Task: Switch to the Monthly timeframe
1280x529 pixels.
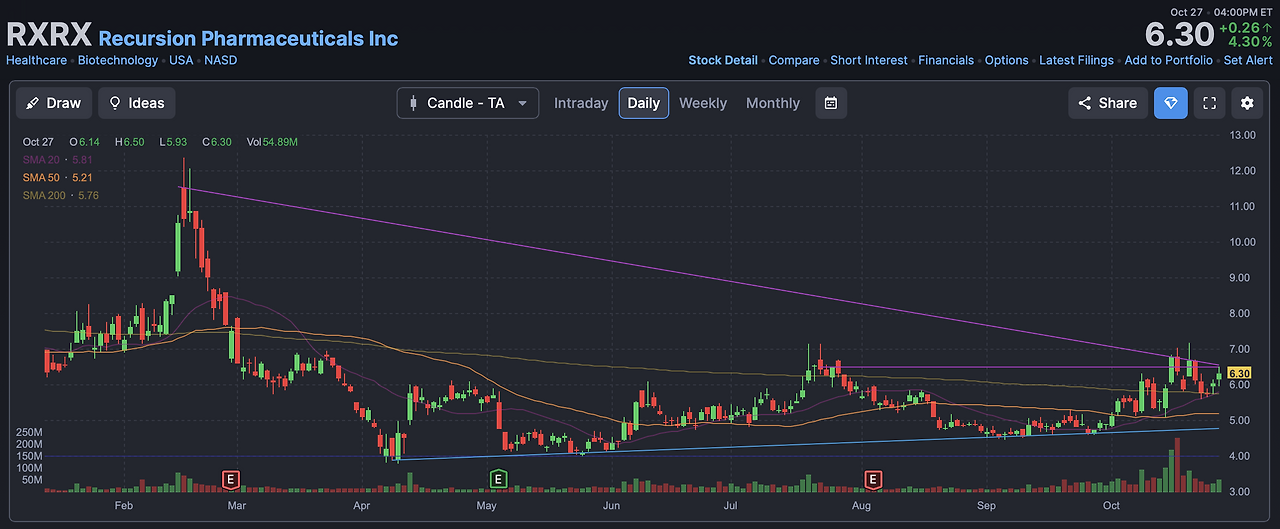Action: tap(773, 103)
